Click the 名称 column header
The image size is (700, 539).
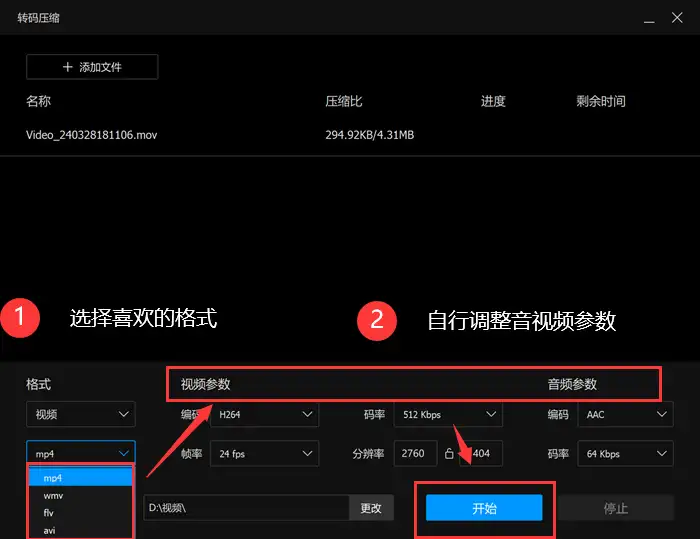click(38, 101)
